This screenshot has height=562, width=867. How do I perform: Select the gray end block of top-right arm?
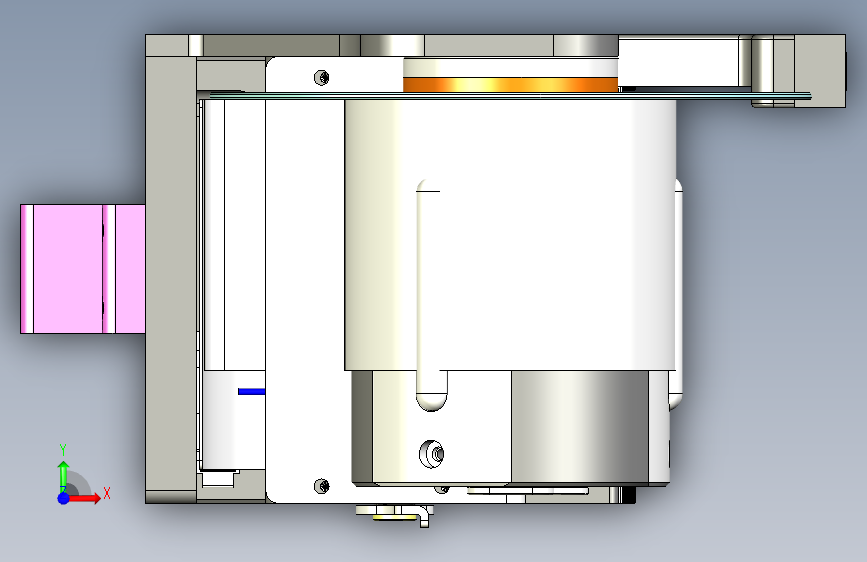(819, 71)
